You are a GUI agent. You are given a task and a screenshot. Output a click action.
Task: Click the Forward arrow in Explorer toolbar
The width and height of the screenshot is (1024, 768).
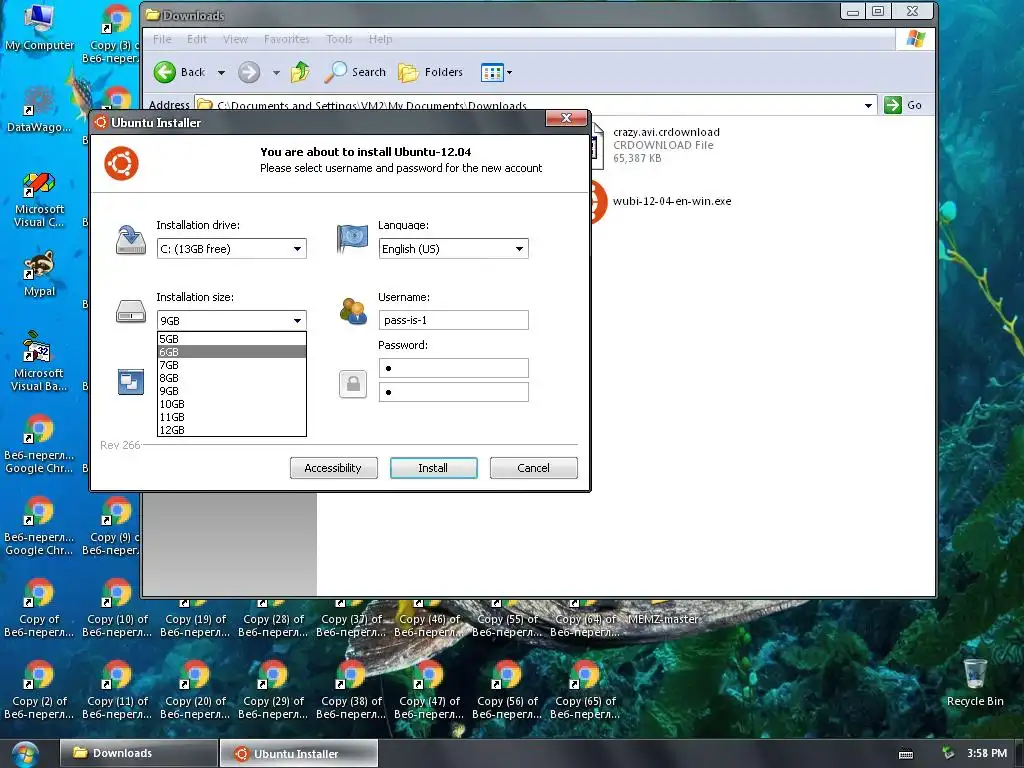click(x=249, y=72)
